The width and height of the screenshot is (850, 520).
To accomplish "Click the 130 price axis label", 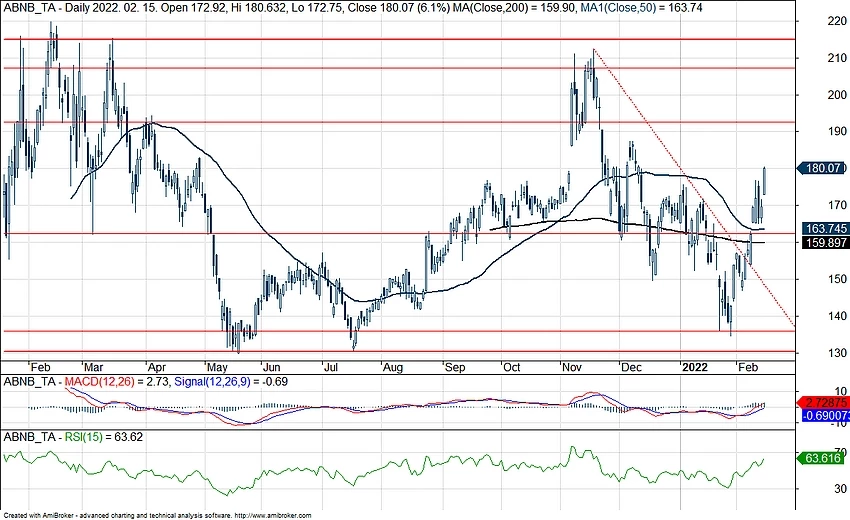I will pos(838,352).
